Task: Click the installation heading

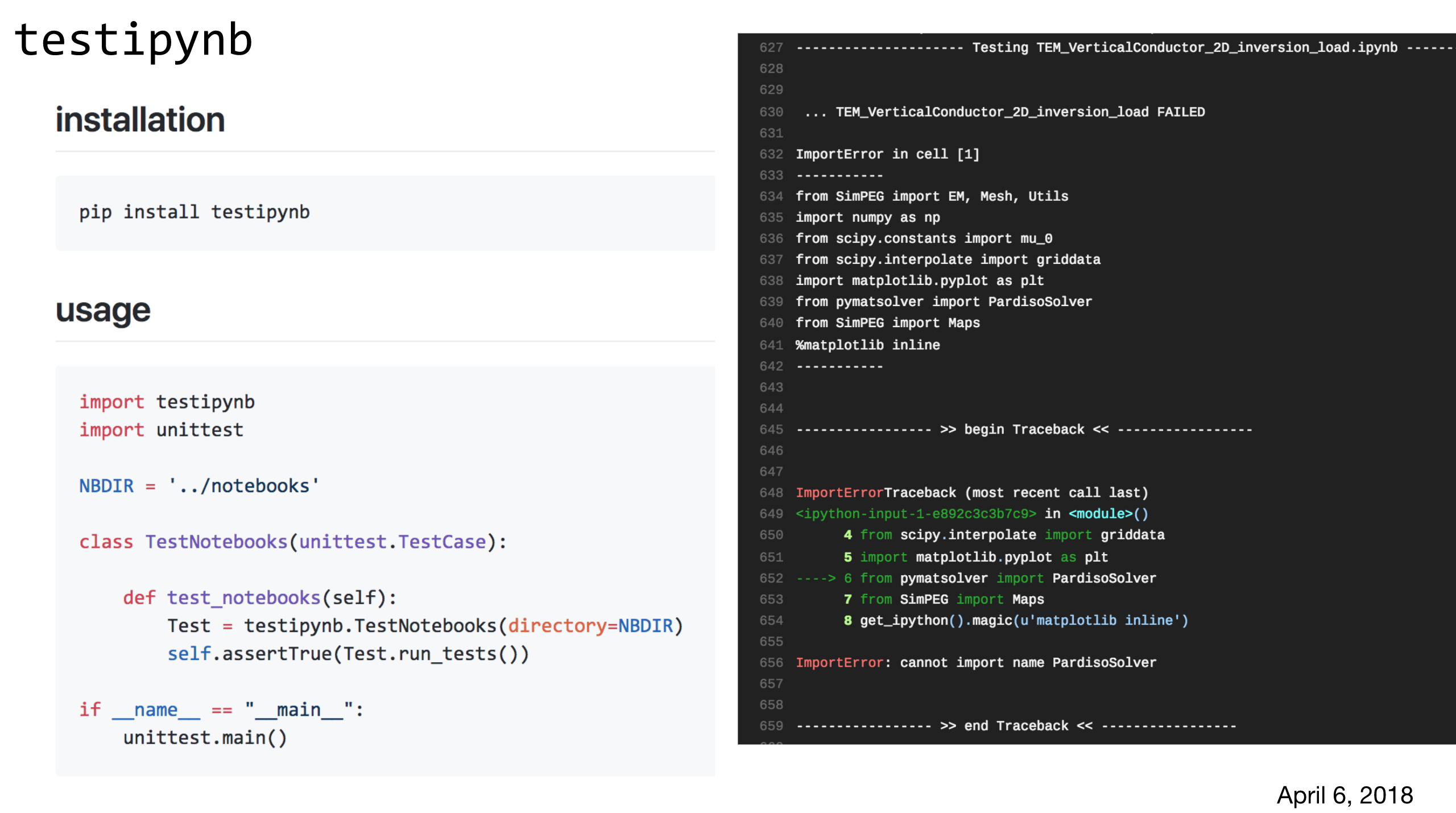Action: click(140, 120)
